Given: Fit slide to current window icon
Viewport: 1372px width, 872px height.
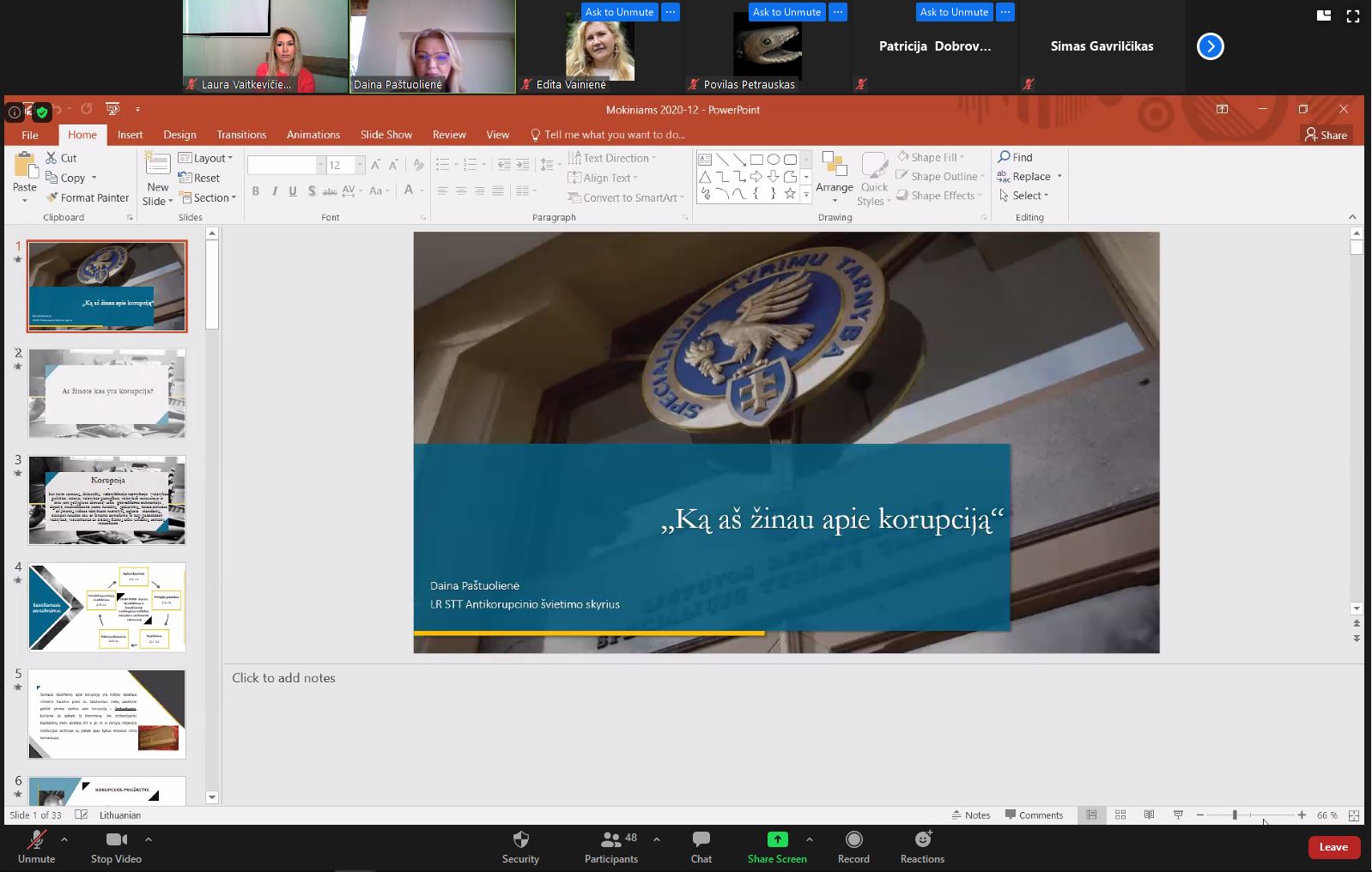Looking at the screenshot, I should click(x=1354, y=814).
